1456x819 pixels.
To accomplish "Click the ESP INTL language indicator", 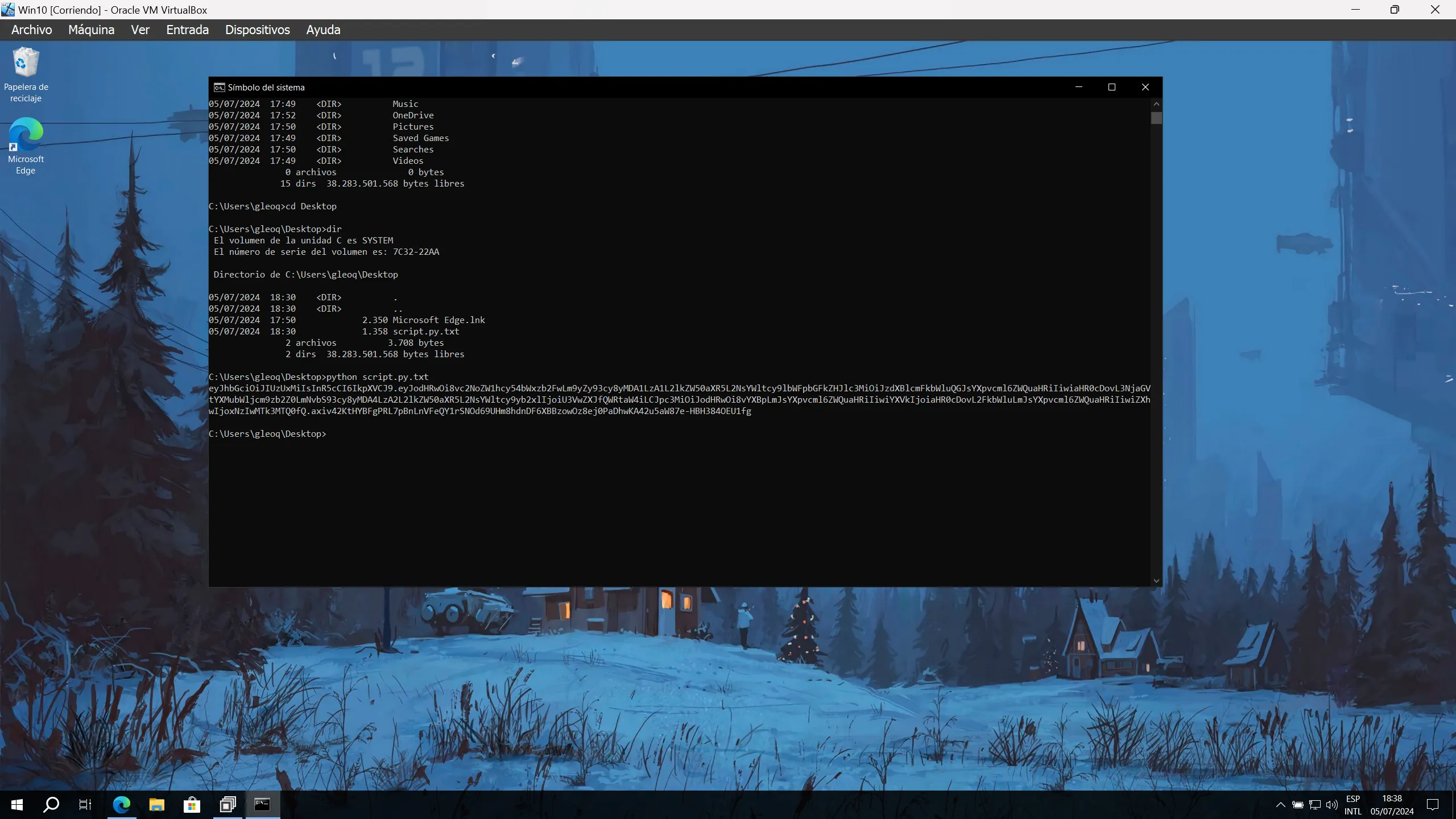I will coord(1353,805).
